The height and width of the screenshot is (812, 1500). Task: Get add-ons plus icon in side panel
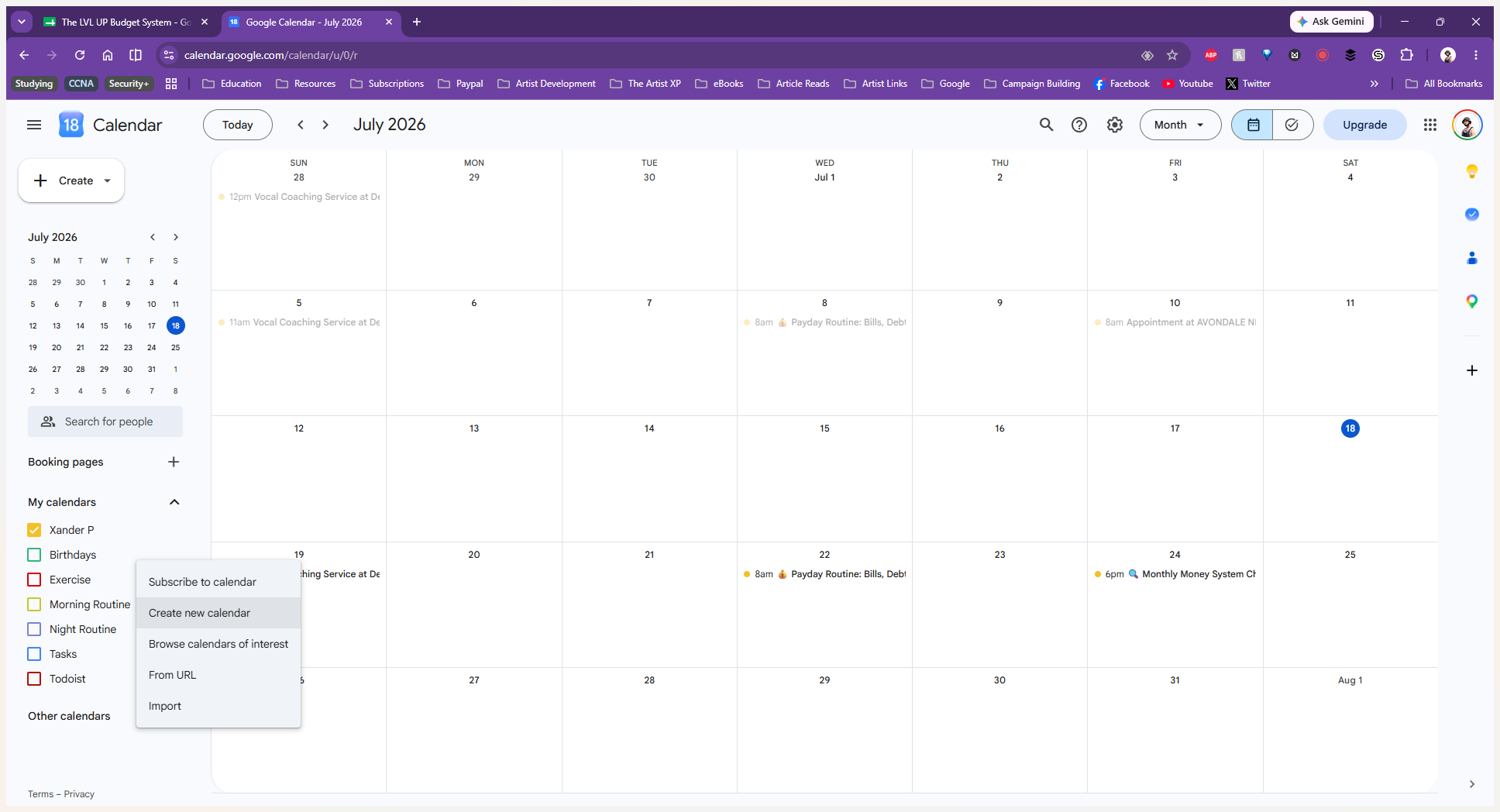tap(1471, 370)
